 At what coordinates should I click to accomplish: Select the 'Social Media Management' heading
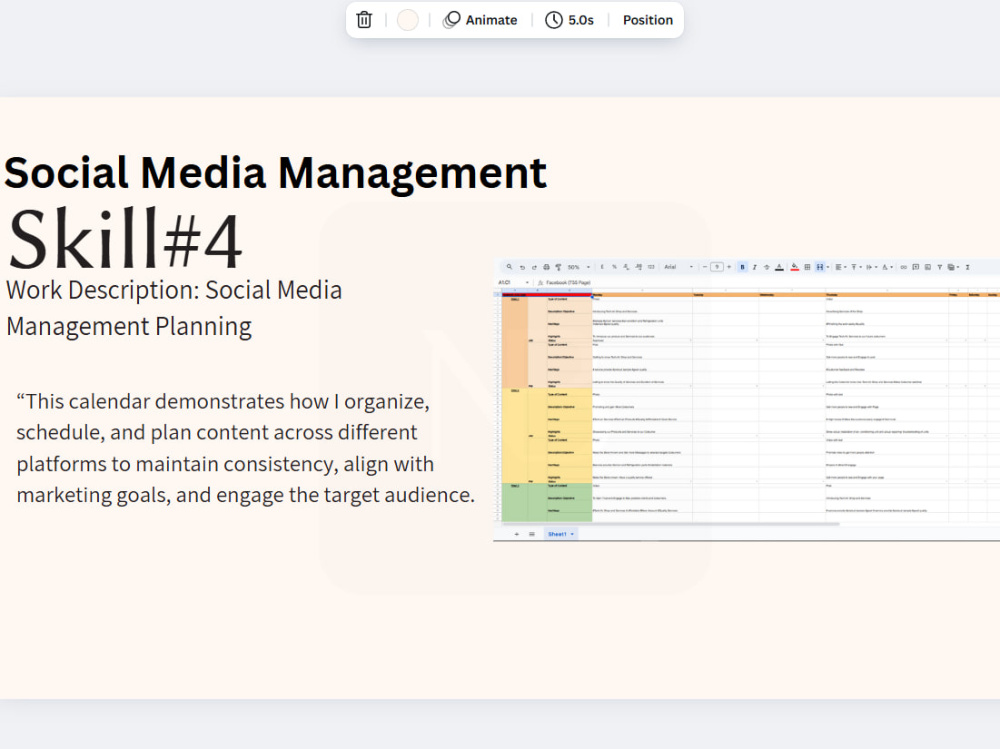276,173
